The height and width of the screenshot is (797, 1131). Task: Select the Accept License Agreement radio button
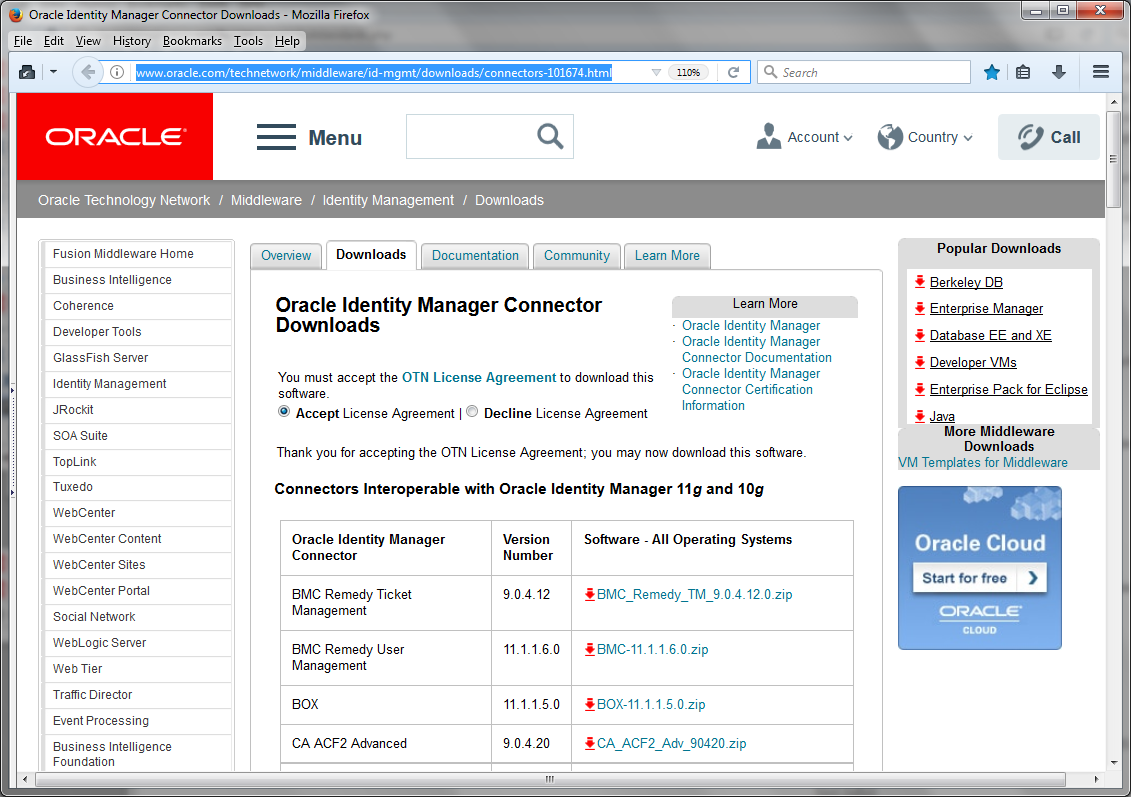(x=283, y=411)
